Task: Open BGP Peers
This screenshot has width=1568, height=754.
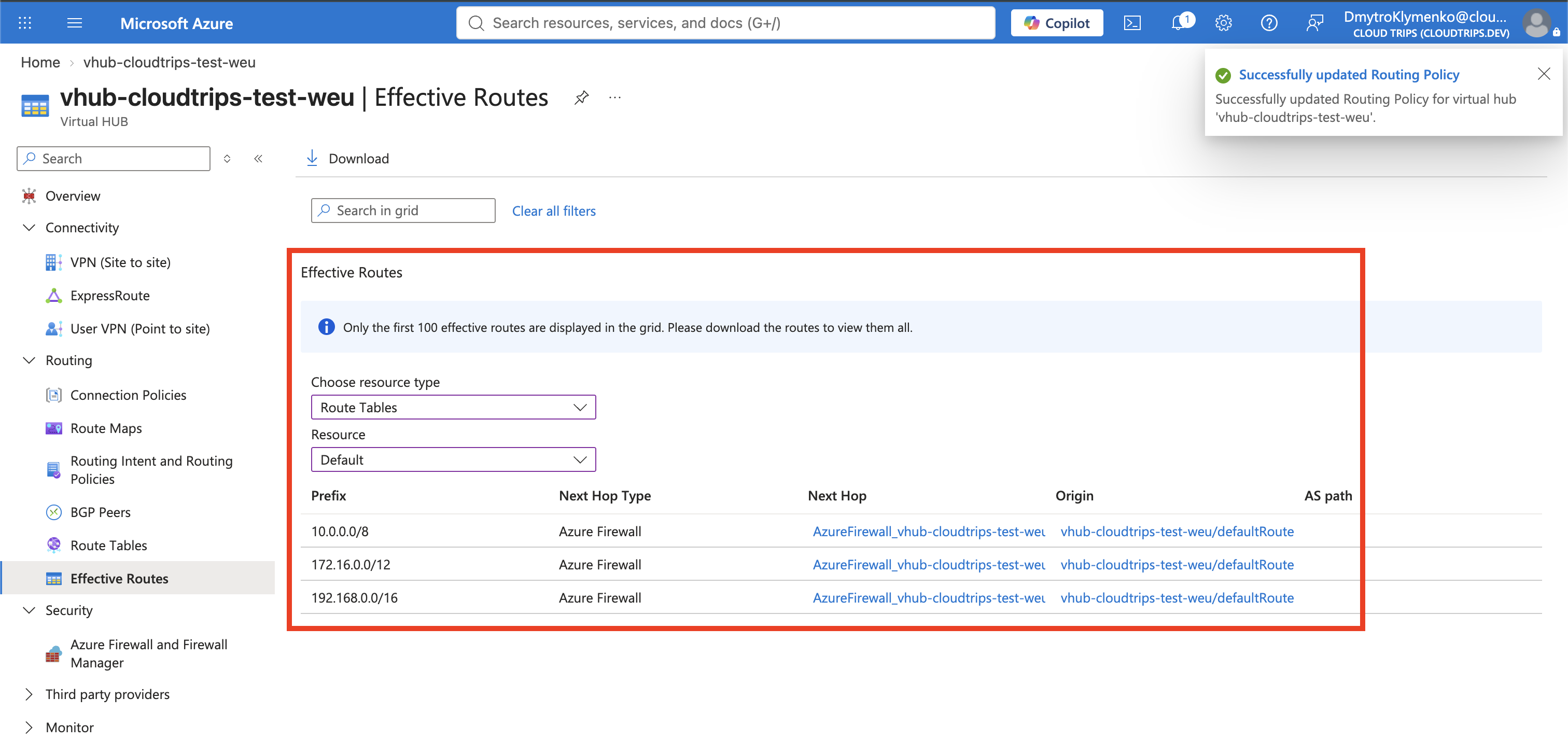Action: coord(101,512)
